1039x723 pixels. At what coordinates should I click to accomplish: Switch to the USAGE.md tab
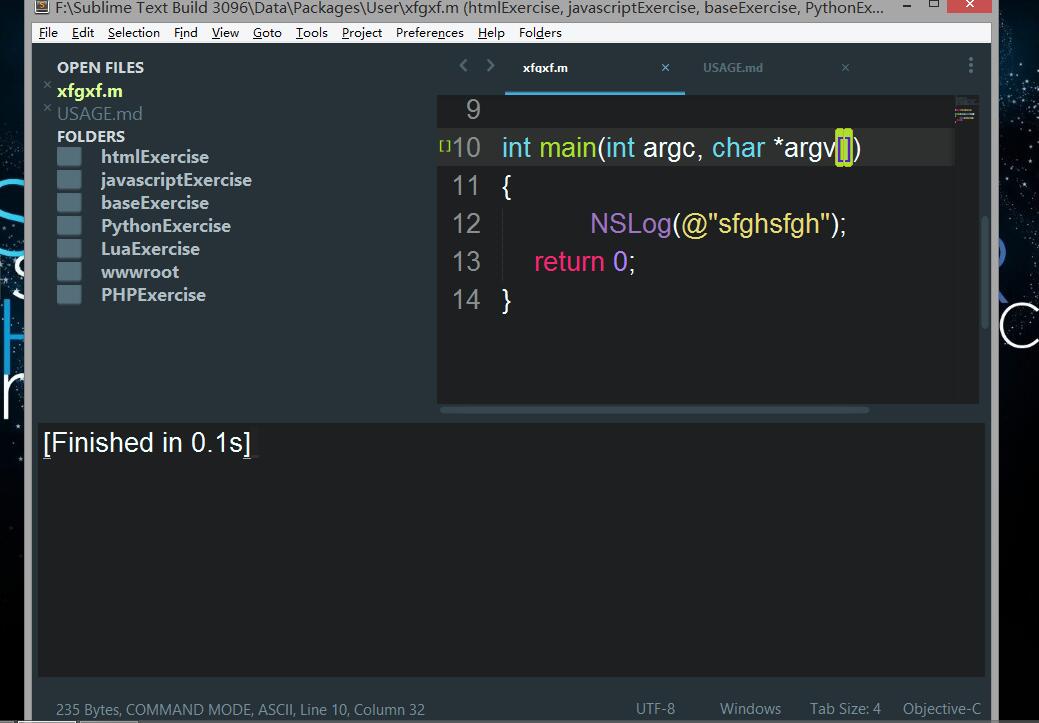[x=732, y=68]
